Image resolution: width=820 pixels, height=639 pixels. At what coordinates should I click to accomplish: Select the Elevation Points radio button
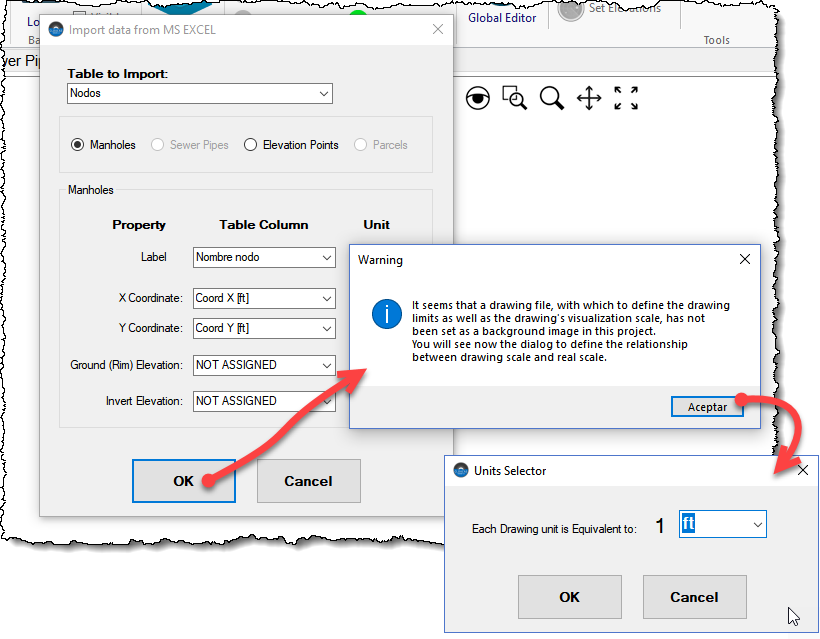[x=251, y=145]
